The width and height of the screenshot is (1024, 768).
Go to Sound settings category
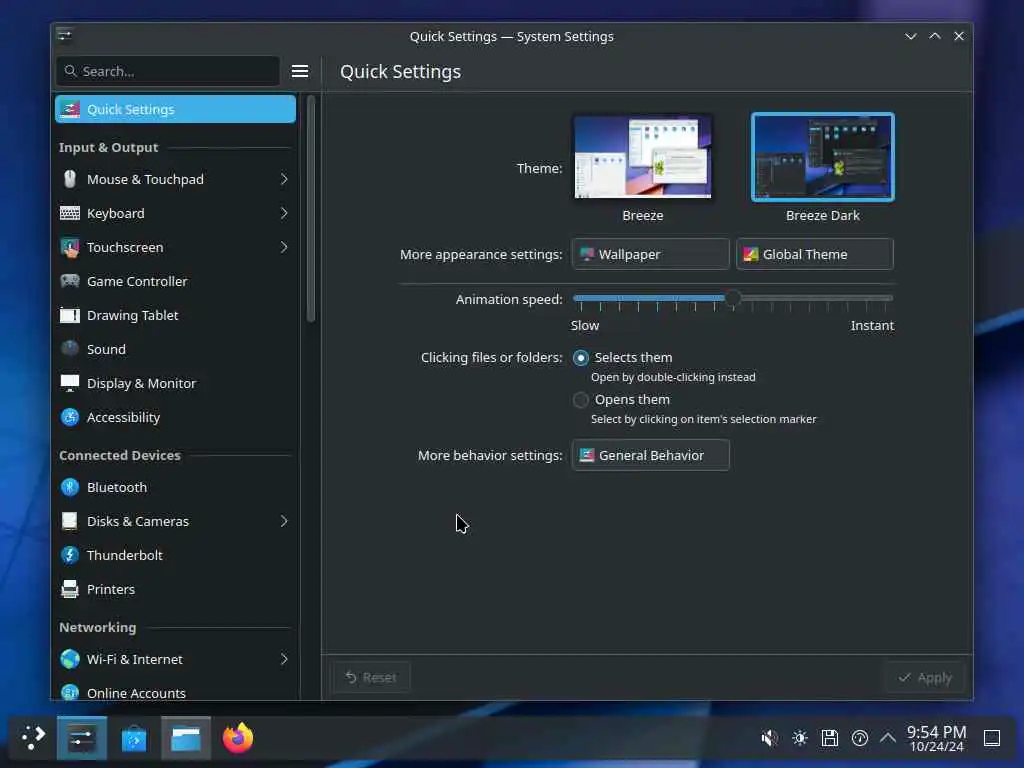click(x=175, y=349)
